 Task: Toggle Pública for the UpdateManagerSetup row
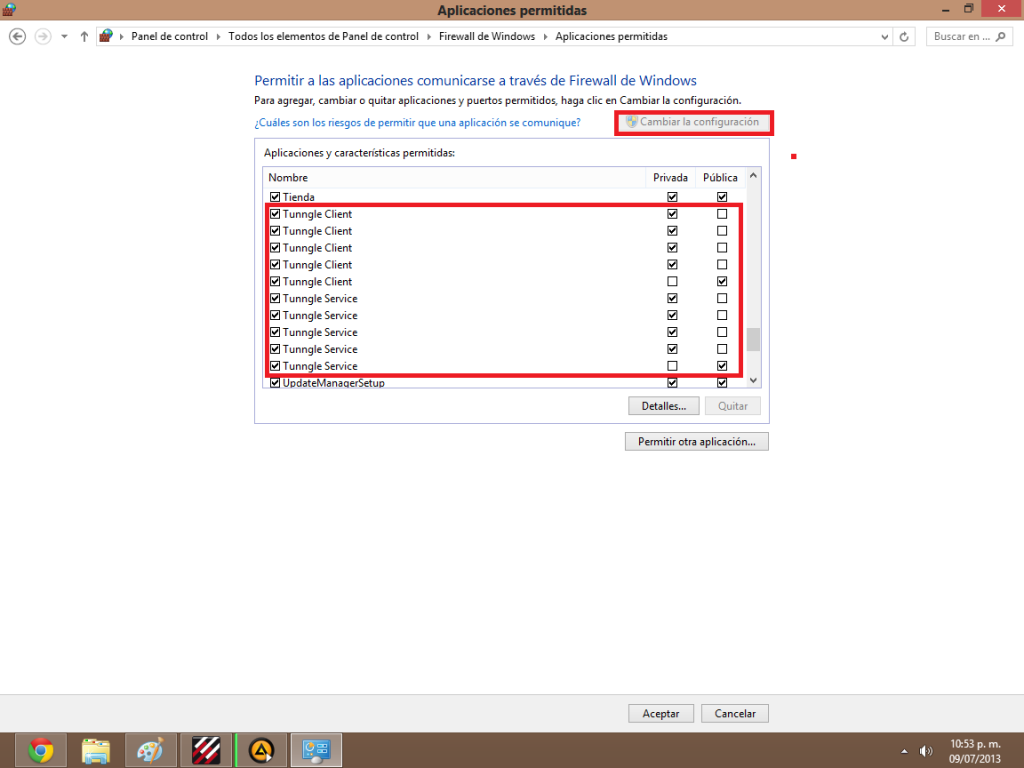click(722, 383)
